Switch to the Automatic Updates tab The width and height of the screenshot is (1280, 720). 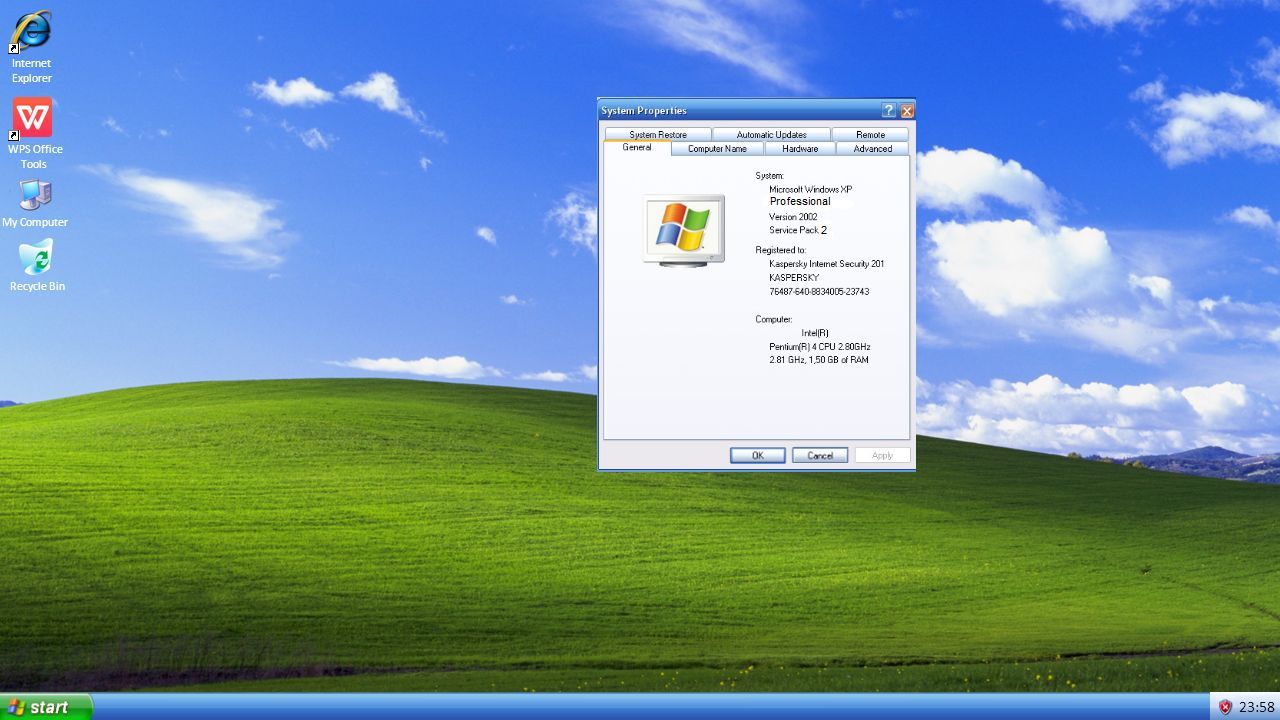[771, 134]
